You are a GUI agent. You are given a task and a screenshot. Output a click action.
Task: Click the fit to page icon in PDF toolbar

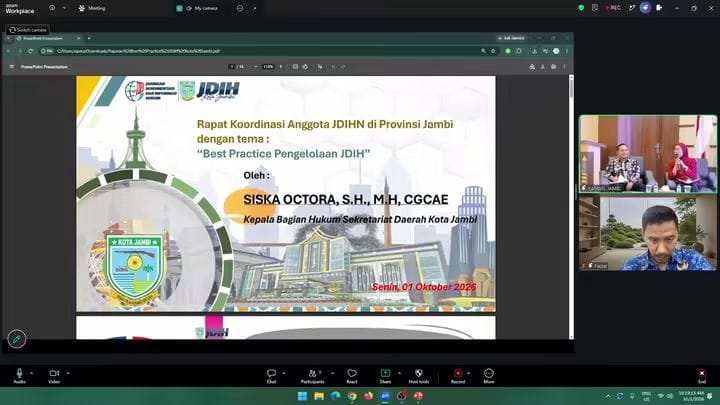tap(295, 67)
